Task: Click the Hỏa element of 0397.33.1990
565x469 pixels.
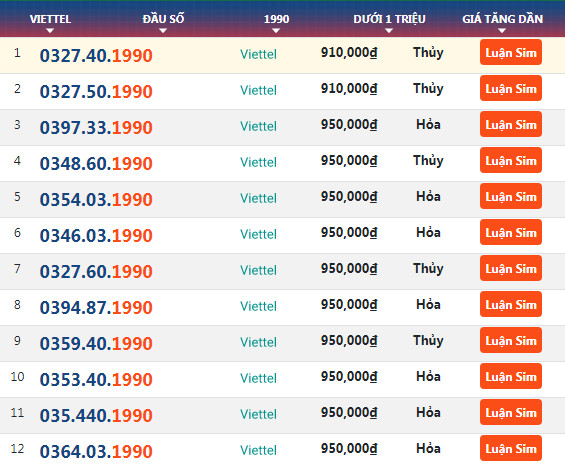Action: (x=428, y=124)
